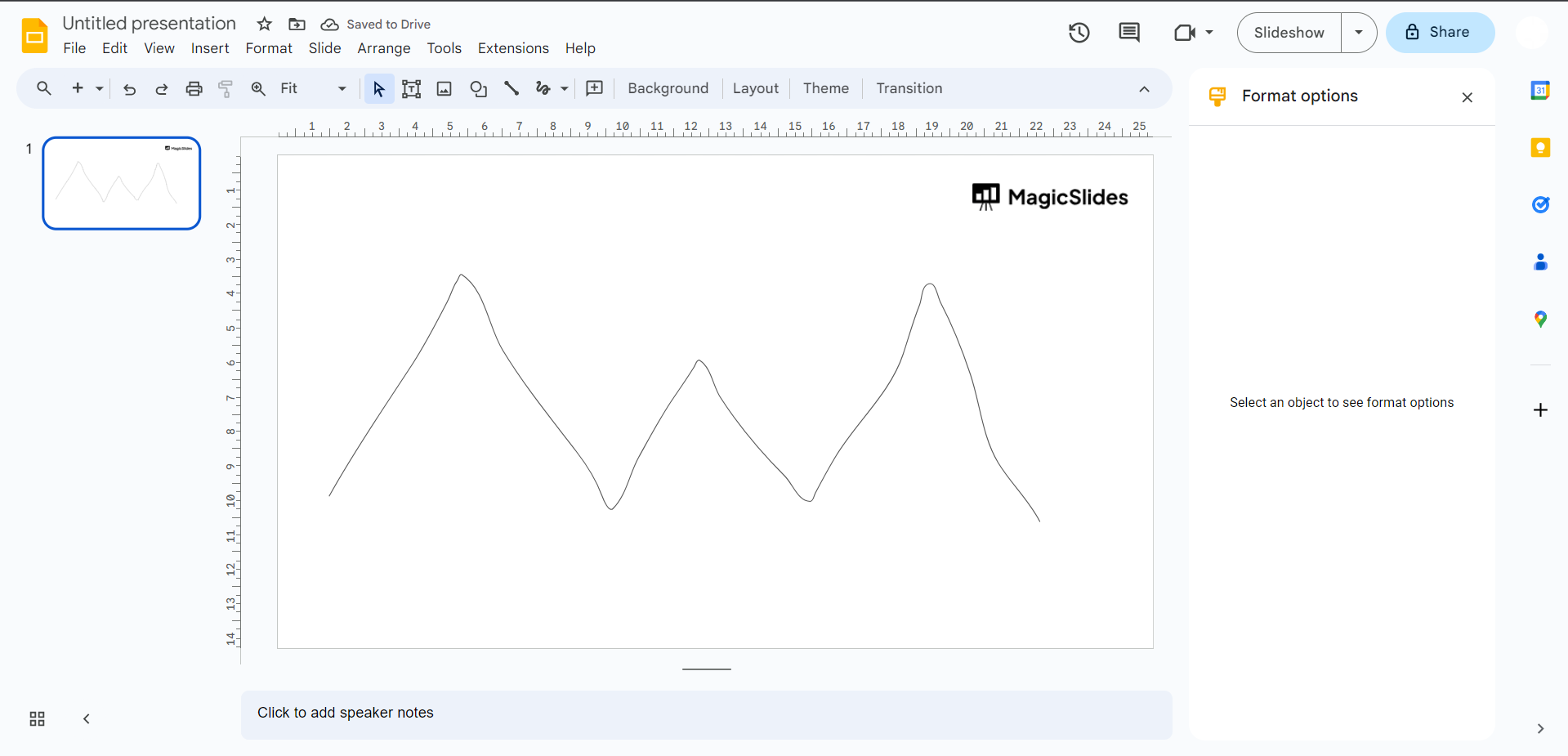Click the add comment icon

(x=595, y=88)
